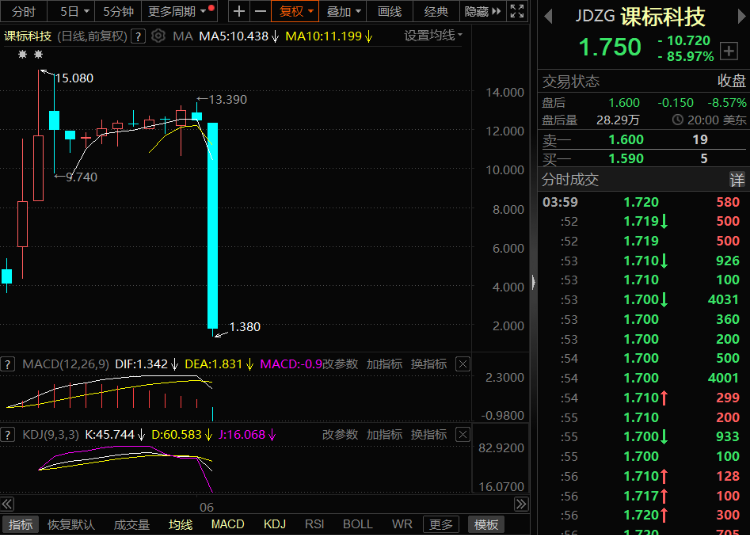The width and height of the screenshot is (750, 535).
Task: Add JDZG to watchlist plus icon
Action: pyautogui.click(x=729, y=51)
